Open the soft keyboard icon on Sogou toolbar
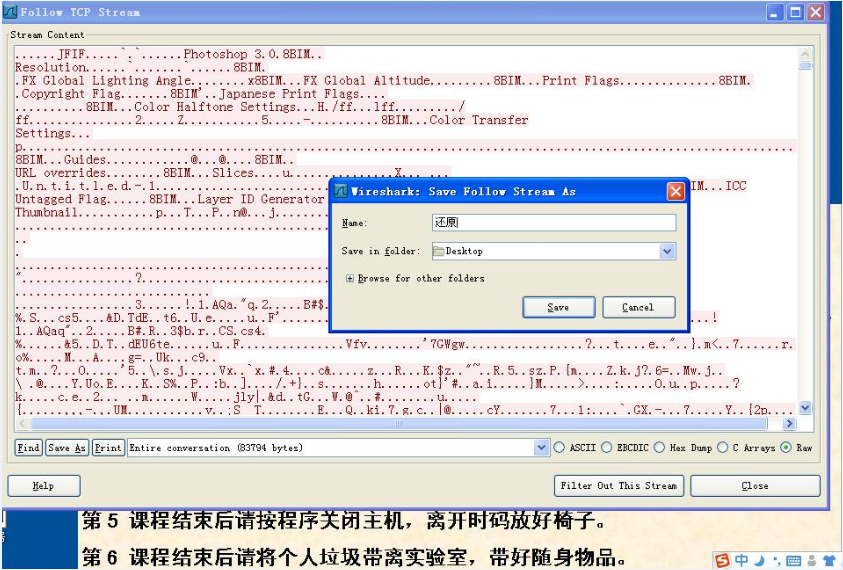 793,561
